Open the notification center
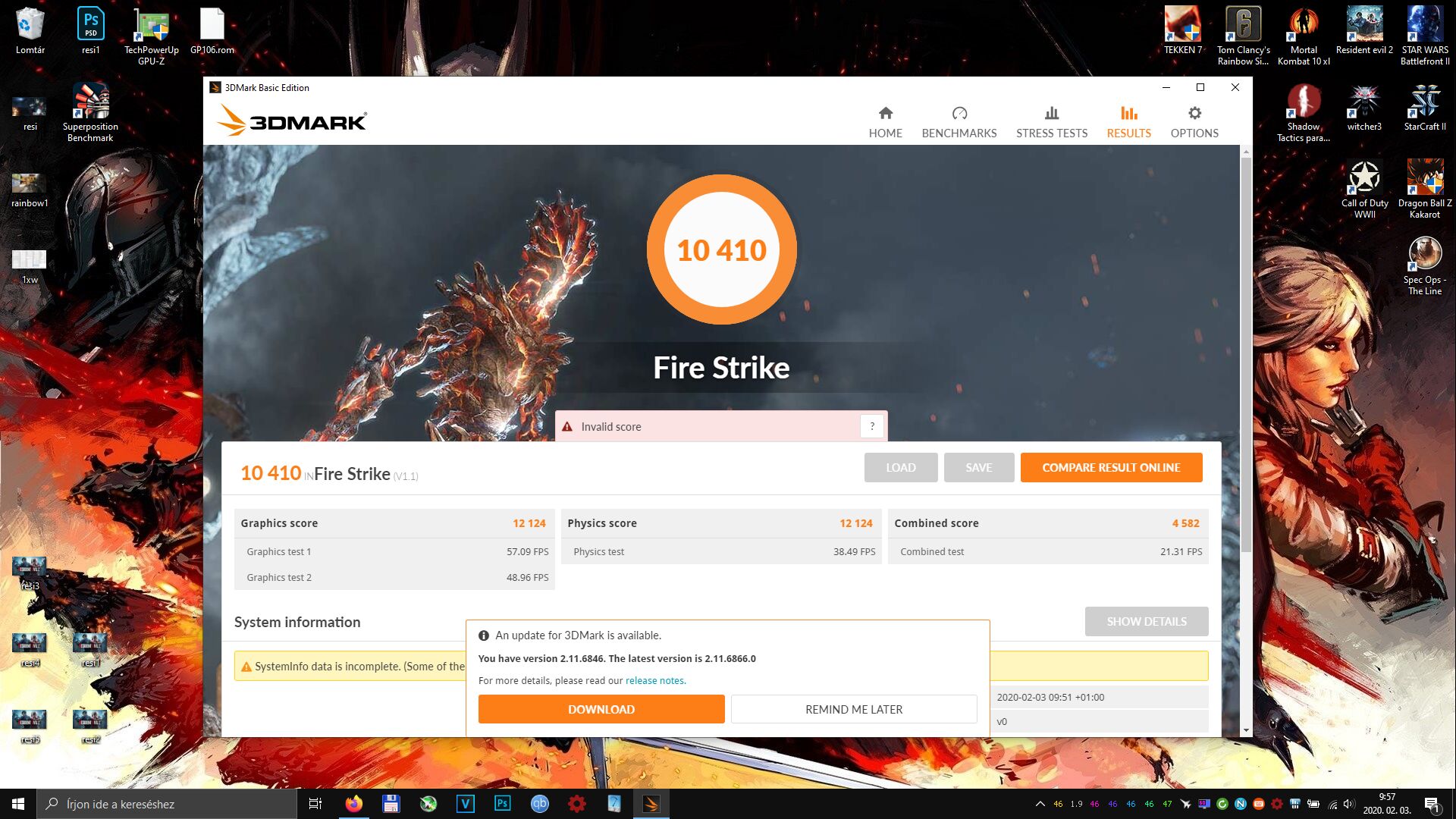Image resolution: width=1456 pixels, height=819 pixels. pyautogui.click(x=1432, y=804)
